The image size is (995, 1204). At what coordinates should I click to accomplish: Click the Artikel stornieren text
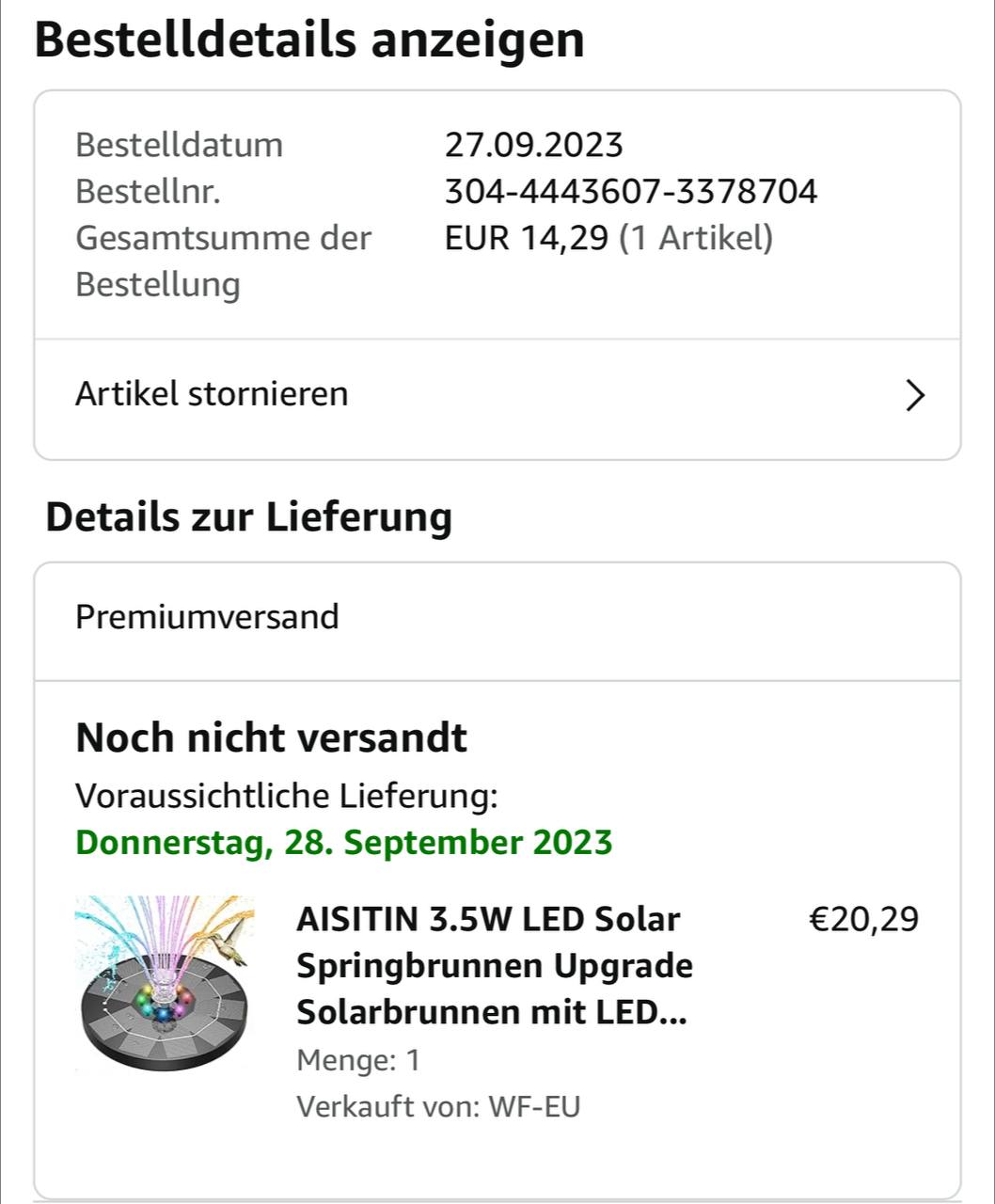212,393
